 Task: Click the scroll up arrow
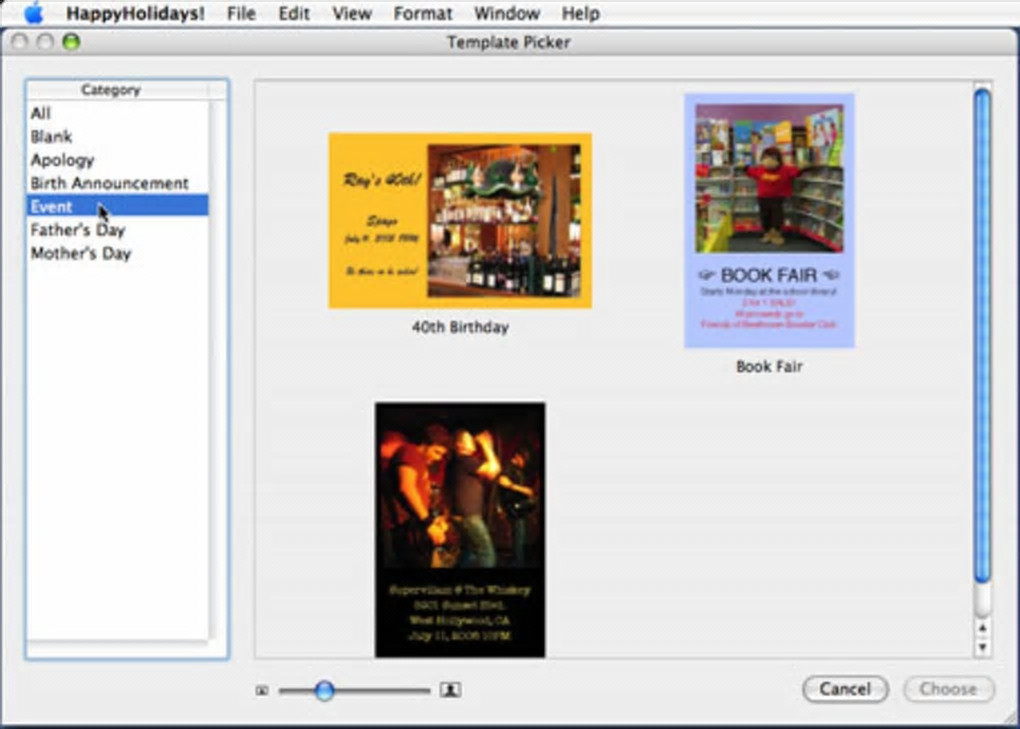pyautogui.click(x=982, y=628)
